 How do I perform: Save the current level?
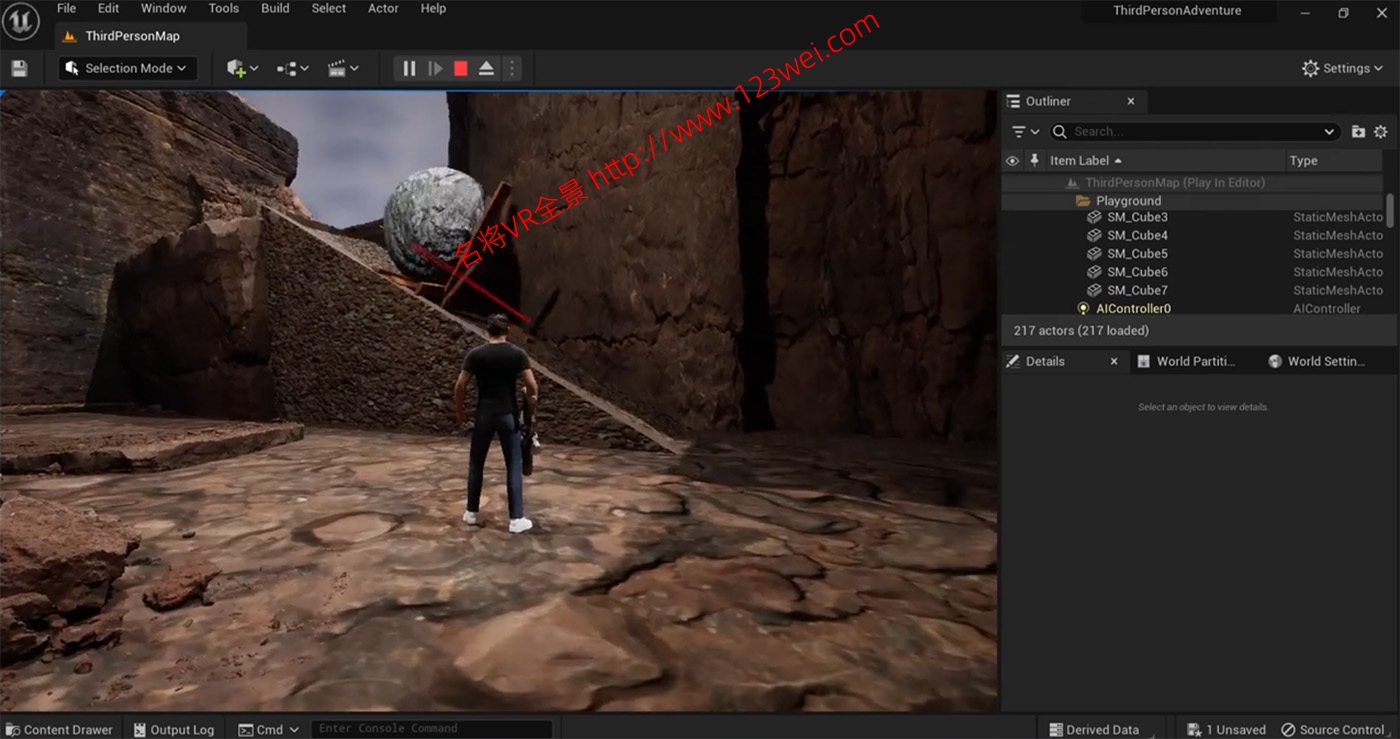click(20, 68)
